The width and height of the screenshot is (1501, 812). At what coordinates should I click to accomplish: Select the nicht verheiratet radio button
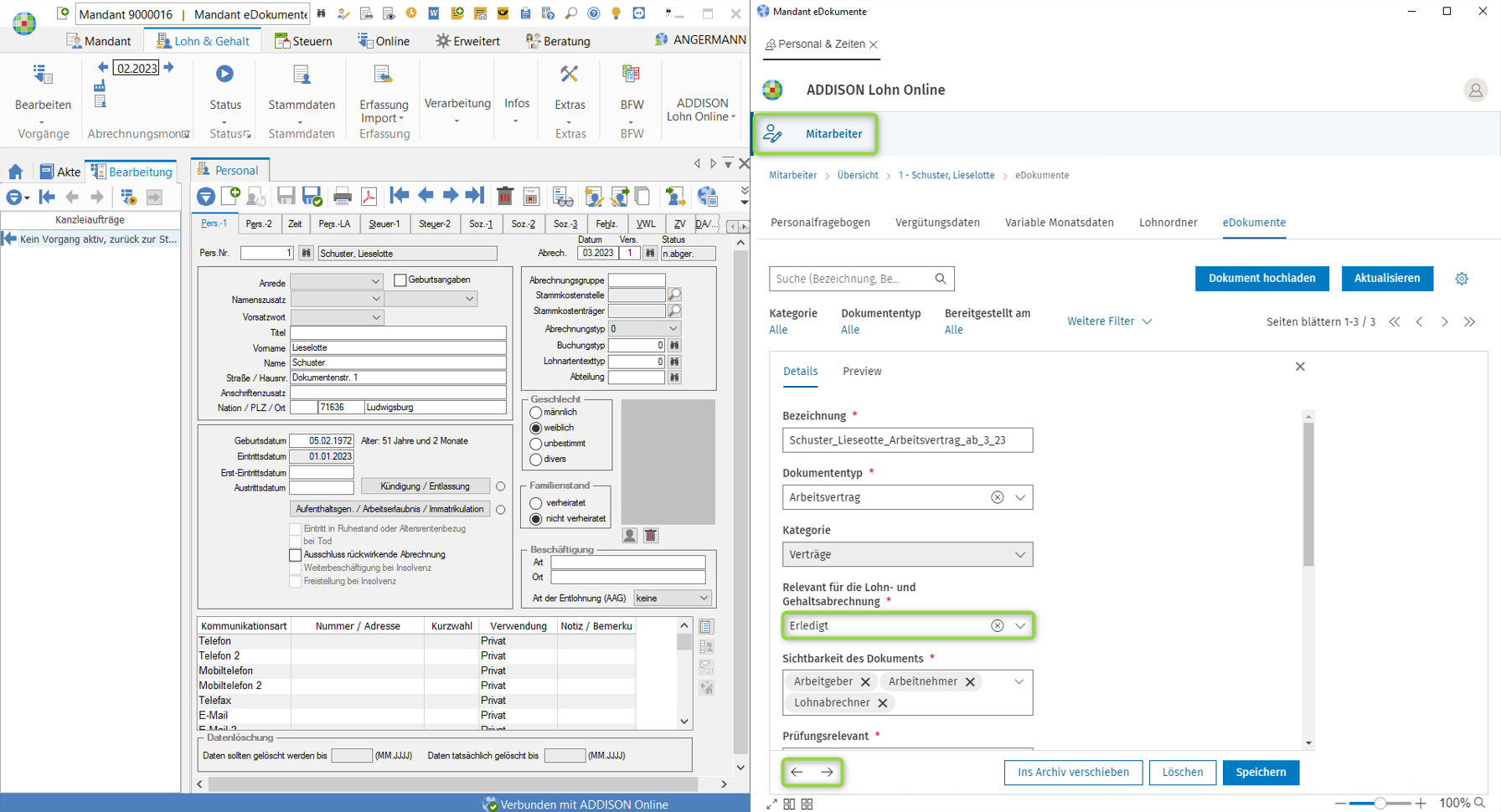click(x=536, y=519)
